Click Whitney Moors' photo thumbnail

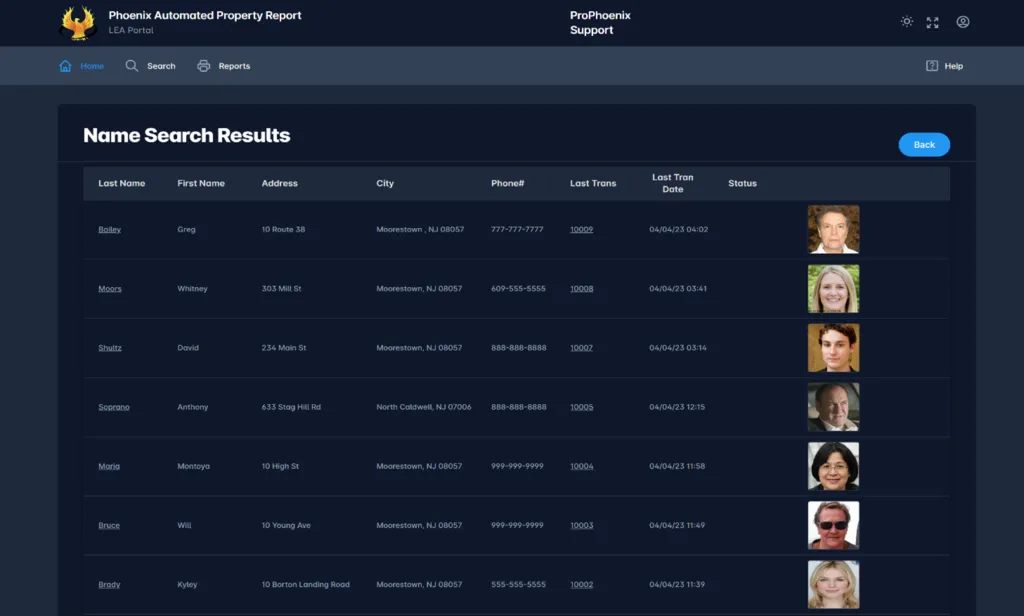point(833,289)
